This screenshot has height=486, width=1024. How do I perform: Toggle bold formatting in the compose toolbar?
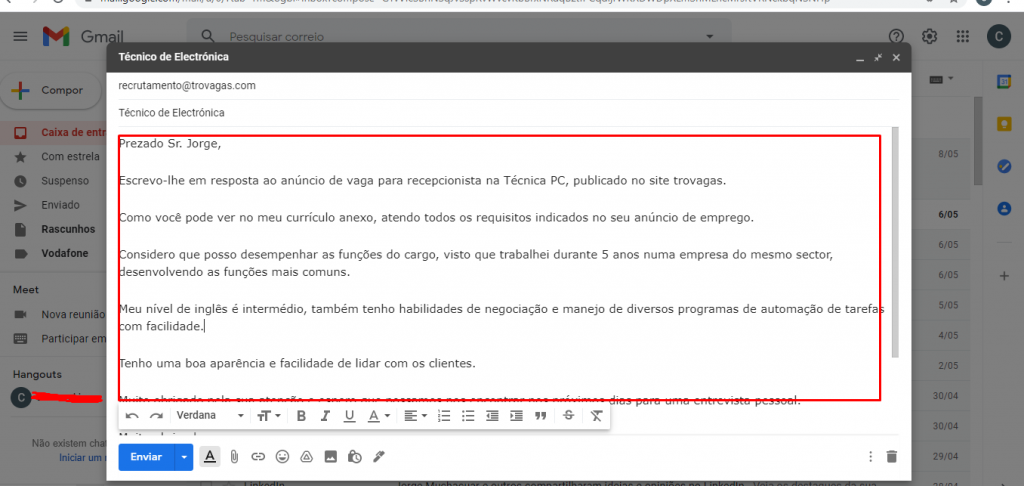301,416
